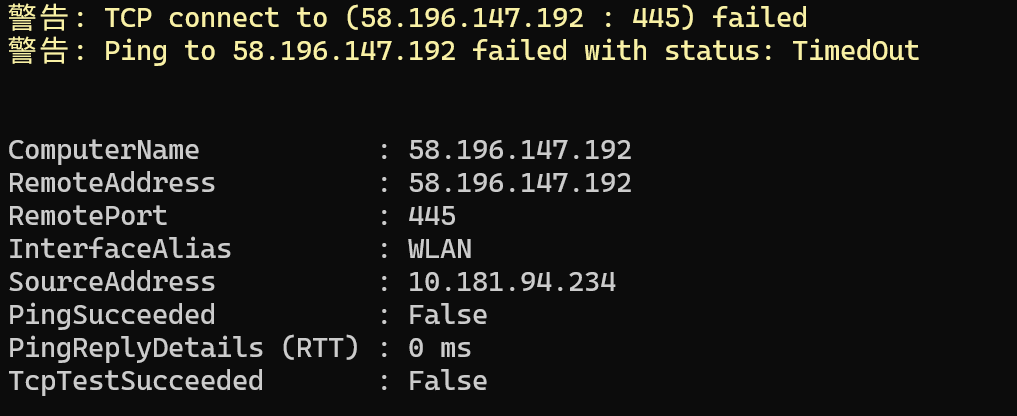Click the IP value beside RemoteAddress
The image size is (1017, 416).
(x=520, y=183)
